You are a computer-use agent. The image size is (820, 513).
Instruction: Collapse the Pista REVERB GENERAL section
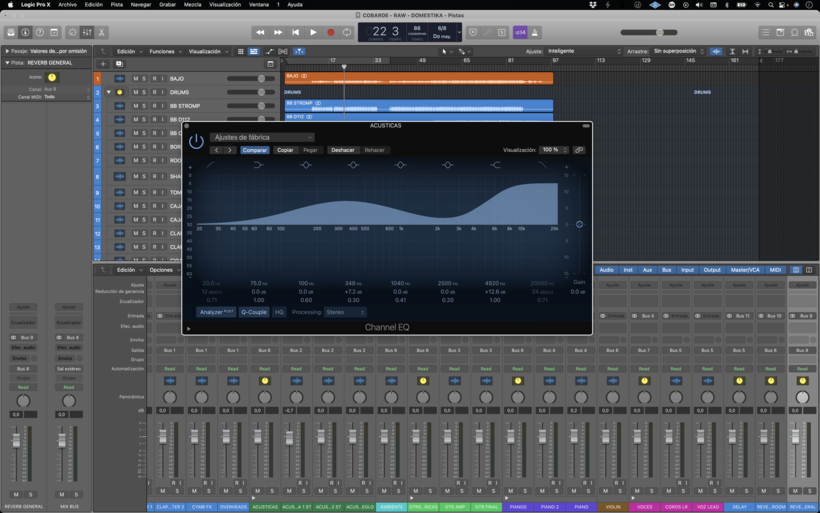[x=7, y=63]
